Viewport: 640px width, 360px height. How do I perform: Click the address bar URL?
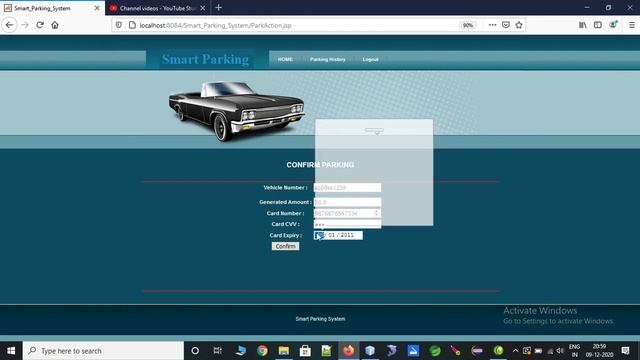(x=216, y=25)
